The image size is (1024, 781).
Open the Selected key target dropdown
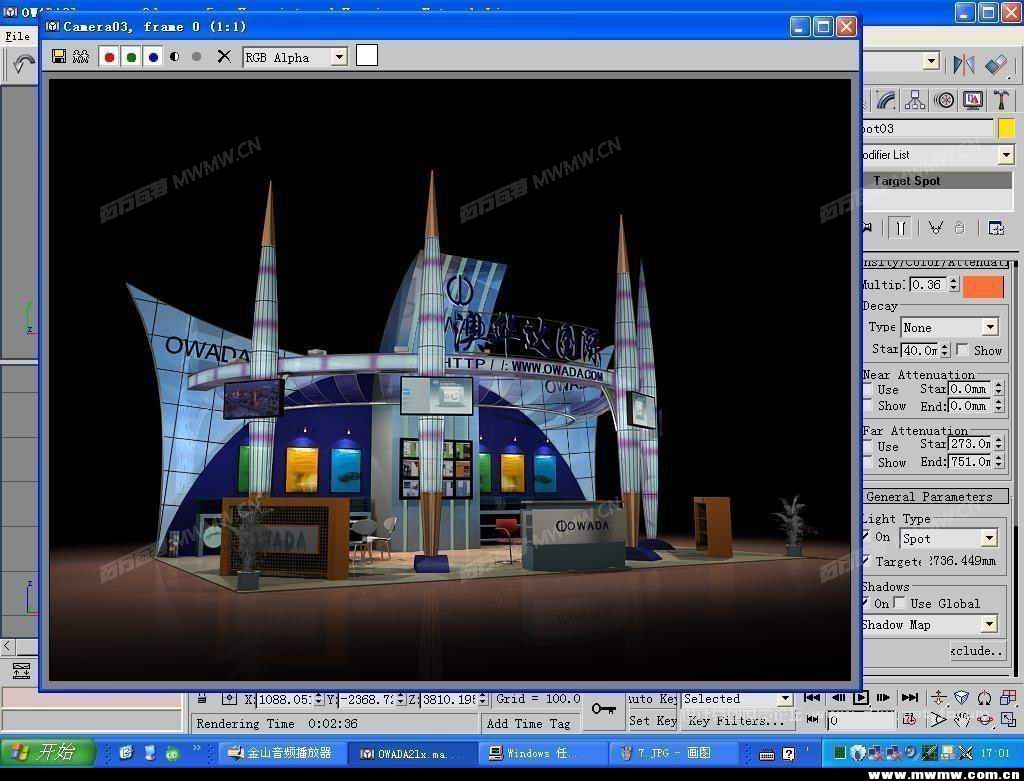786,699
